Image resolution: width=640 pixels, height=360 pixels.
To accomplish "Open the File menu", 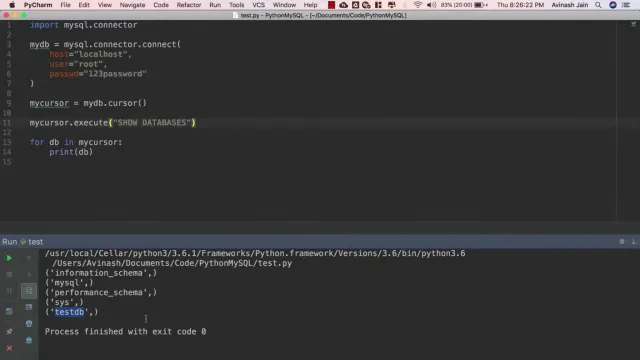I will [x=65, y=5].
